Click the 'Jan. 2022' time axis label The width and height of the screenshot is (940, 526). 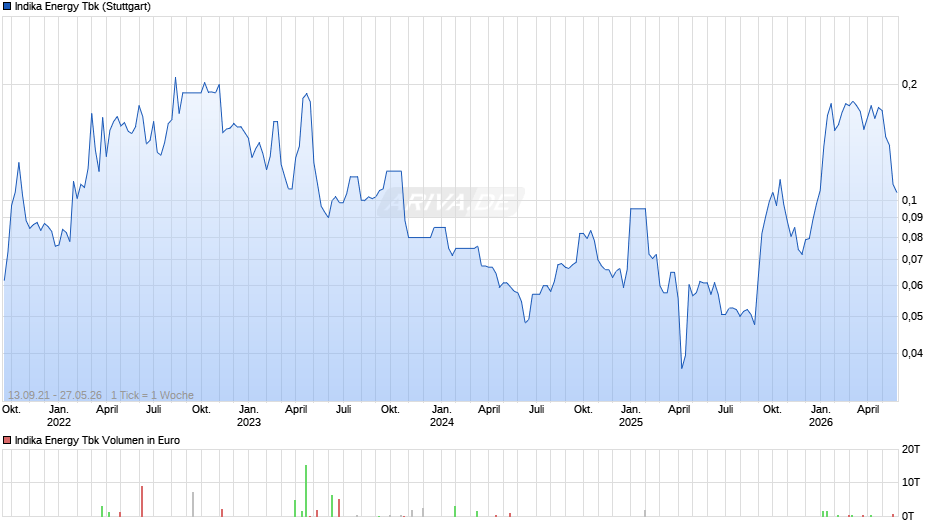[x=59, y=416]
